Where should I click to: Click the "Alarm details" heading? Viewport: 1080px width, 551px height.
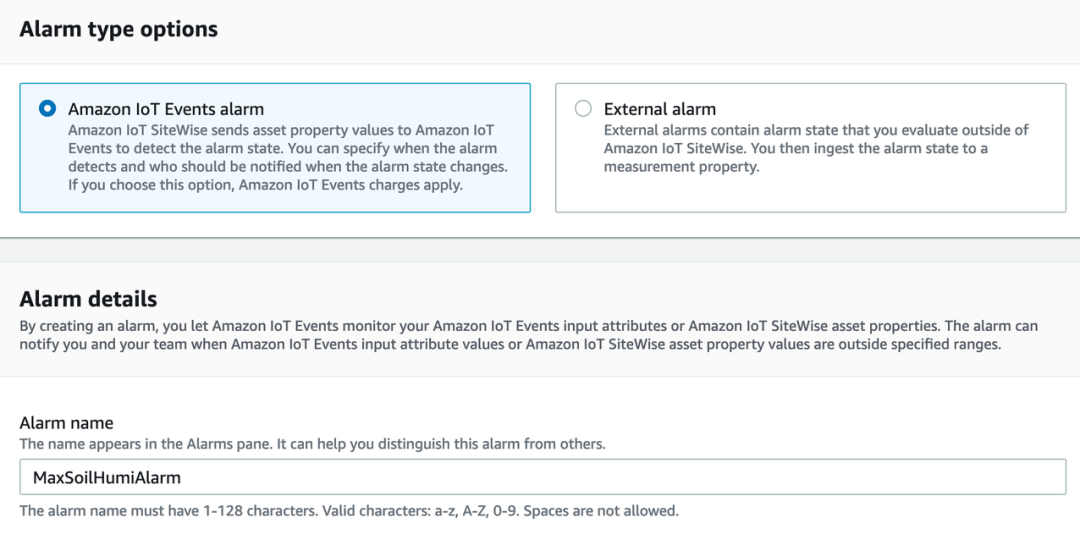pos(88,298)
